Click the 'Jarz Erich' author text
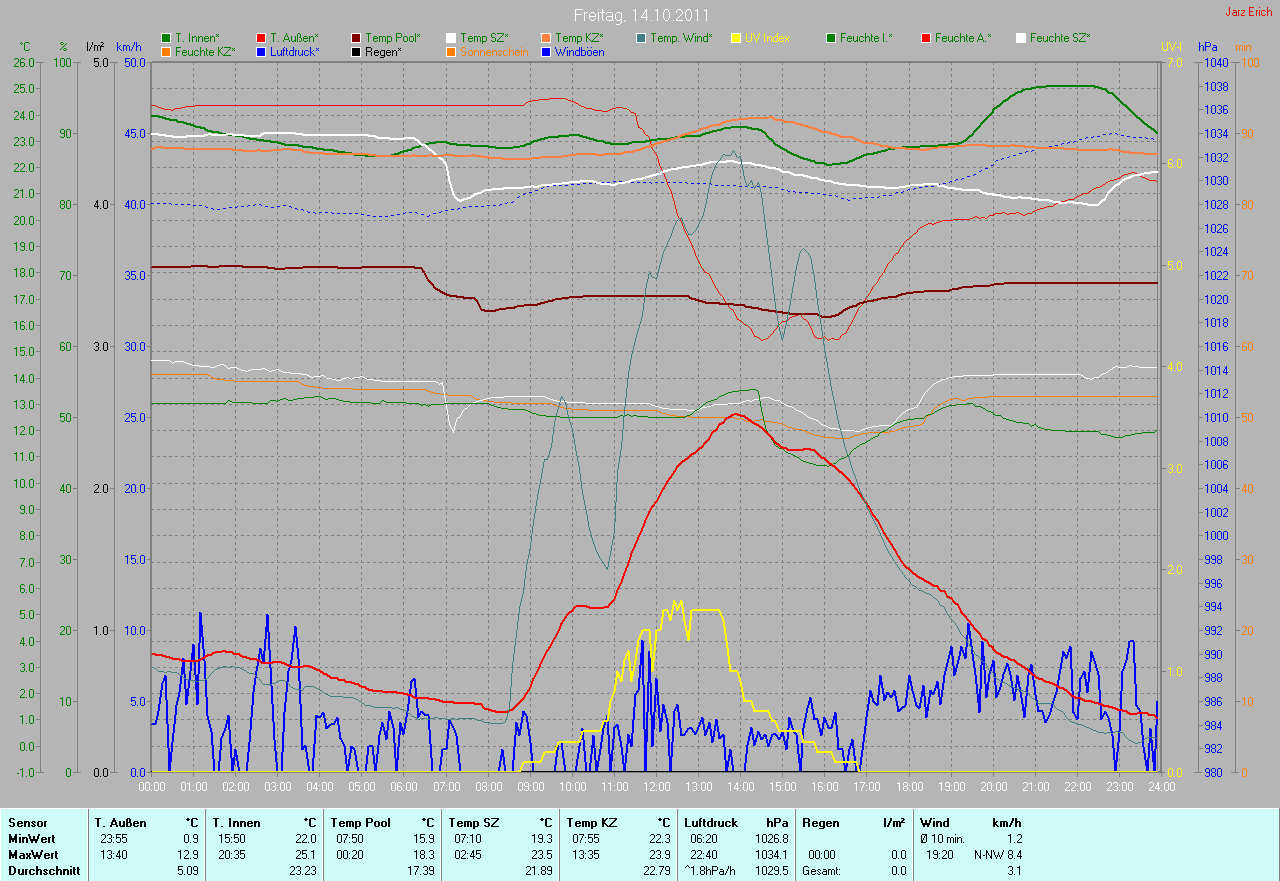Image resolution: width=1280 pixels, height=881 pixels. [x=1249, y=12]
